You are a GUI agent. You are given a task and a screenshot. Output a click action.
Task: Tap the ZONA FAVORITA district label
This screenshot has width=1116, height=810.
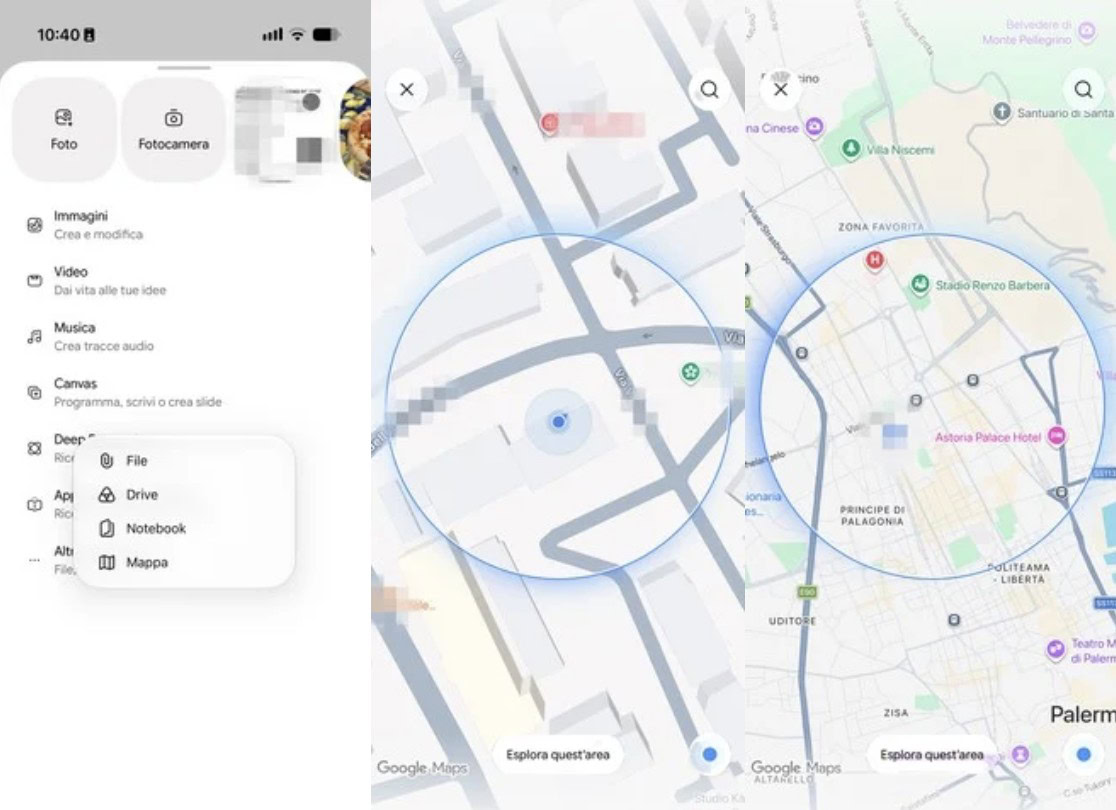pos(880,227)
